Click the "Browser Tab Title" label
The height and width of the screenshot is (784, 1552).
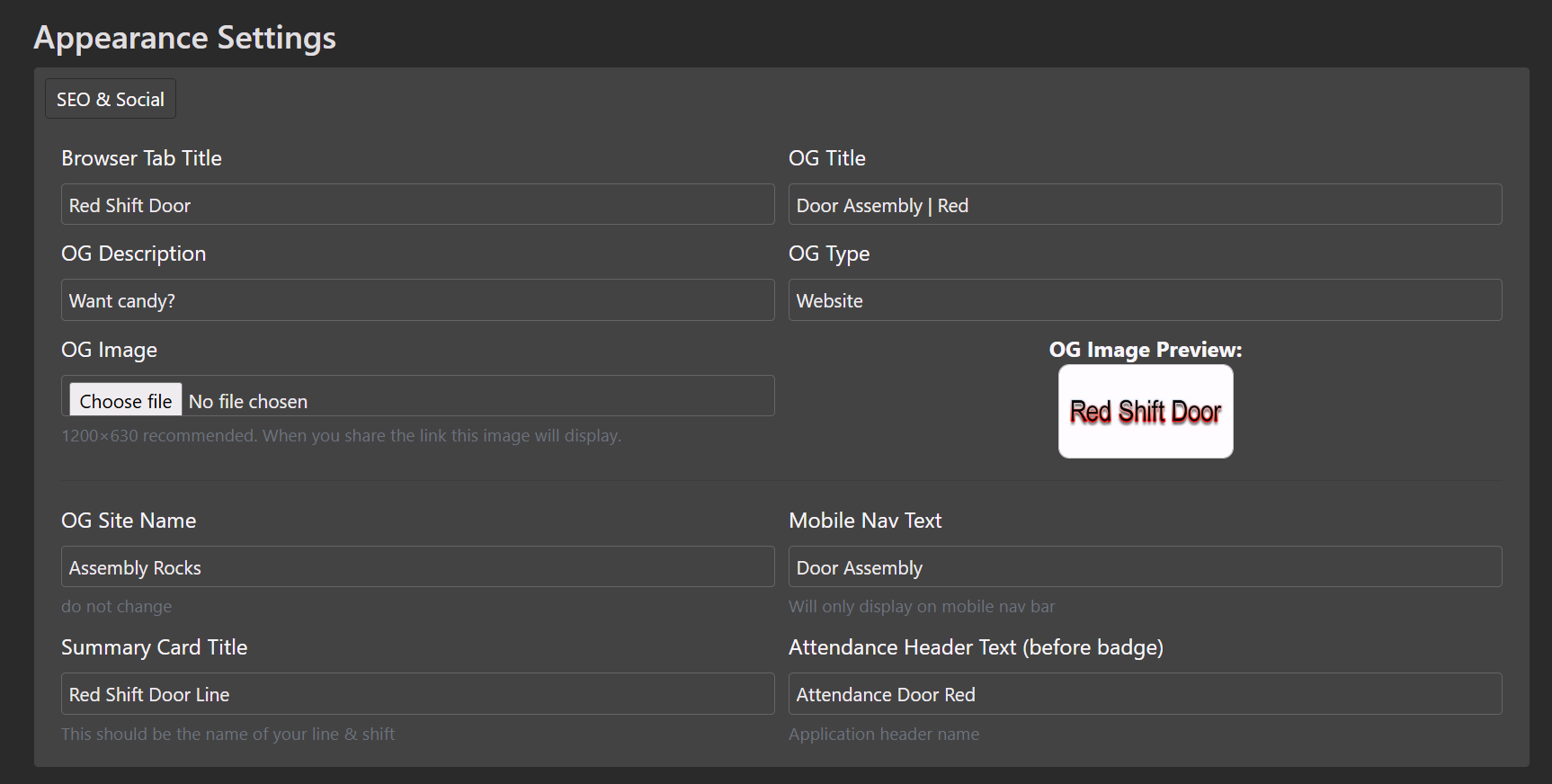coord(141,158)
